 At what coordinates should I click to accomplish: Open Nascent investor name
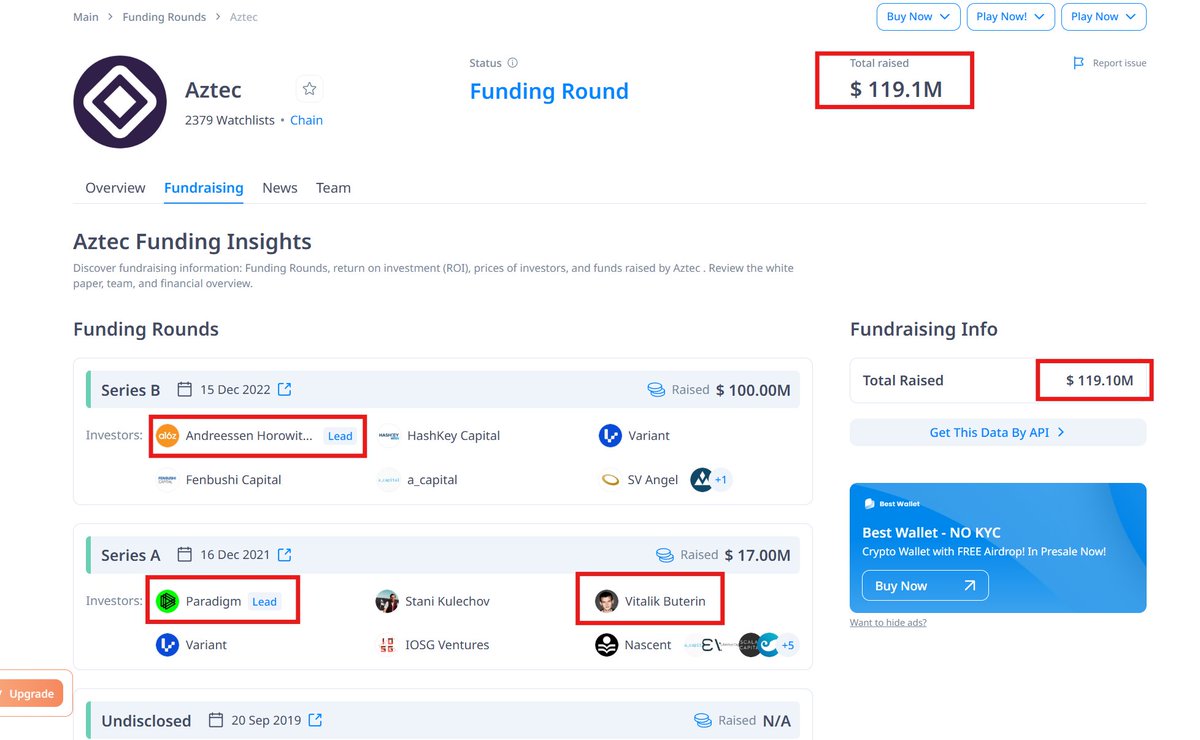pyautogui.click(x=648, y=645)
